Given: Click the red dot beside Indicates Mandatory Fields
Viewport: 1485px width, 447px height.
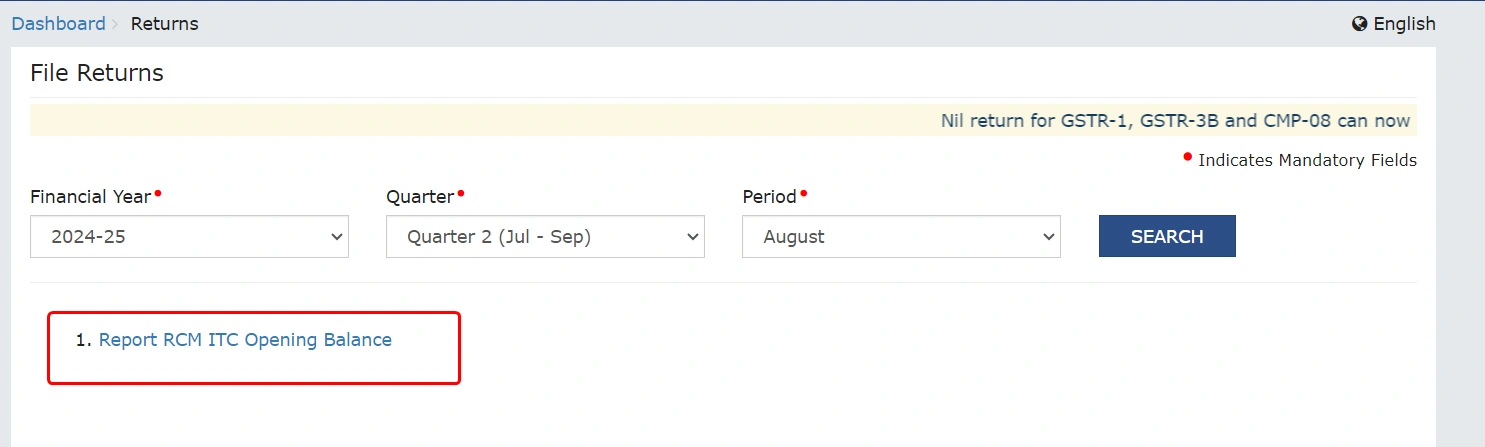Looking at the screenshot, I should [1188, 156].
